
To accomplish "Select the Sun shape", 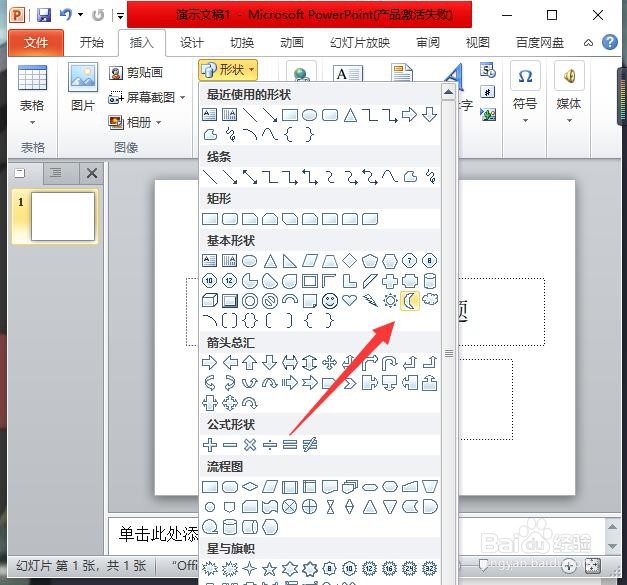I will point(390,301).
